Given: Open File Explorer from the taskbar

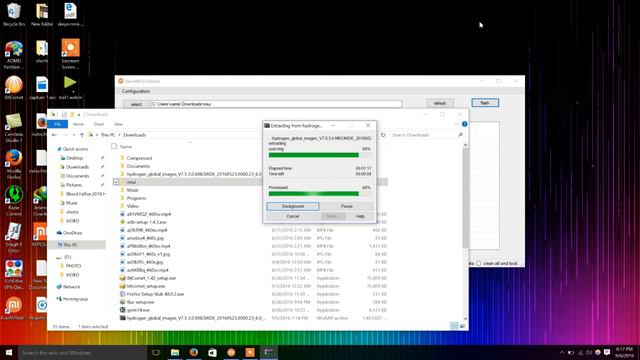Looking at the screenshot, I should point(175,352).
